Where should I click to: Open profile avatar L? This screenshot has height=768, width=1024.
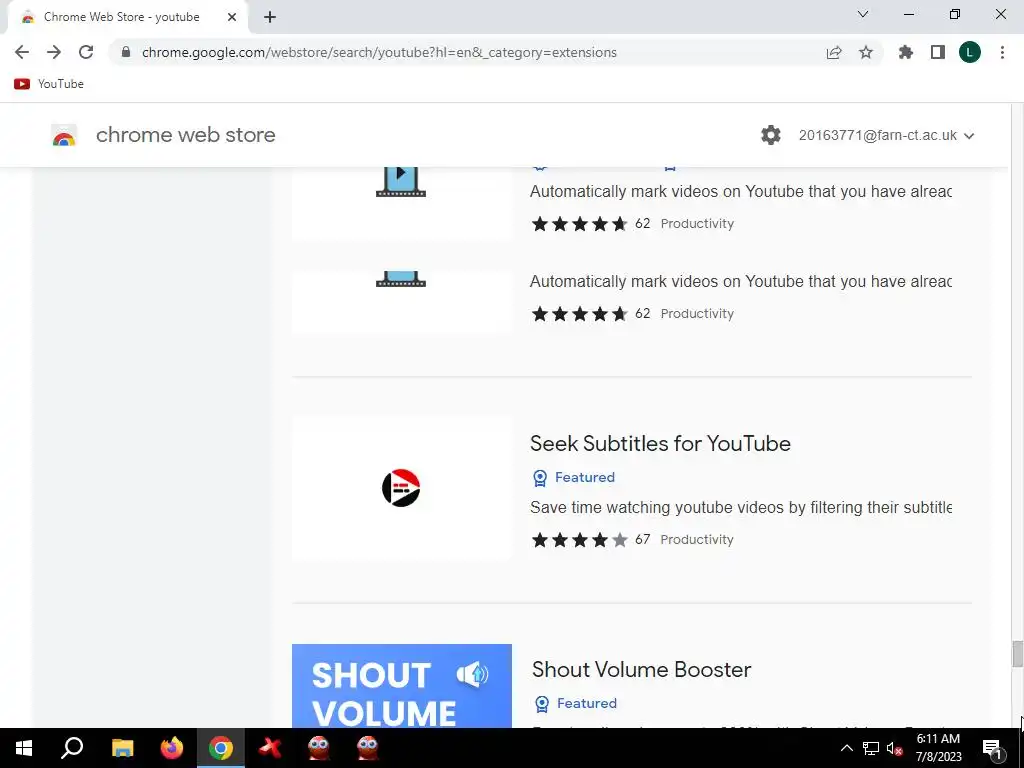point(970,52)
